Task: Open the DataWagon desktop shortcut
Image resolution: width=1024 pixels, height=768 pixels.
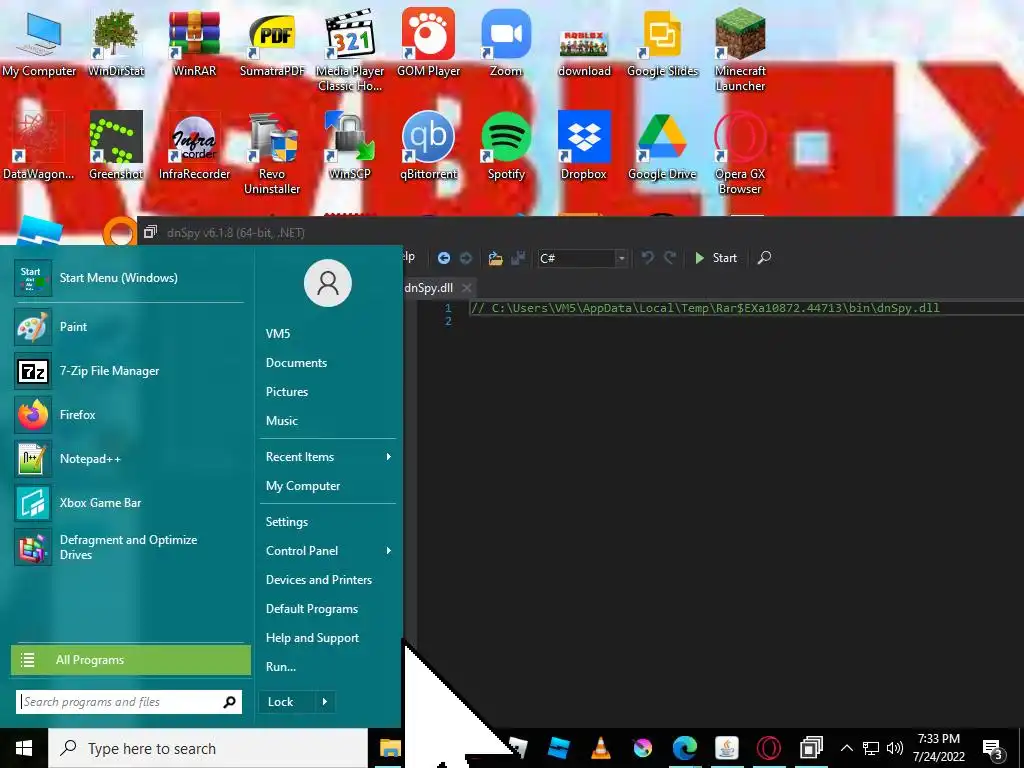Action: tap(39, 145)
